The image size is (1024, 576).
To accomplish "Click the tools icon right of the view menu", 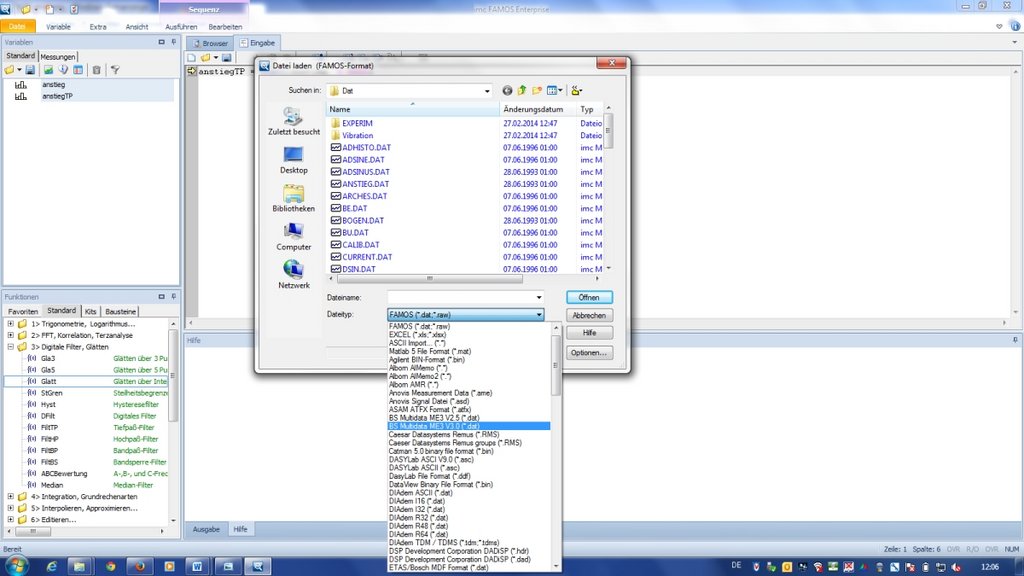I will (x=576, y=91).
